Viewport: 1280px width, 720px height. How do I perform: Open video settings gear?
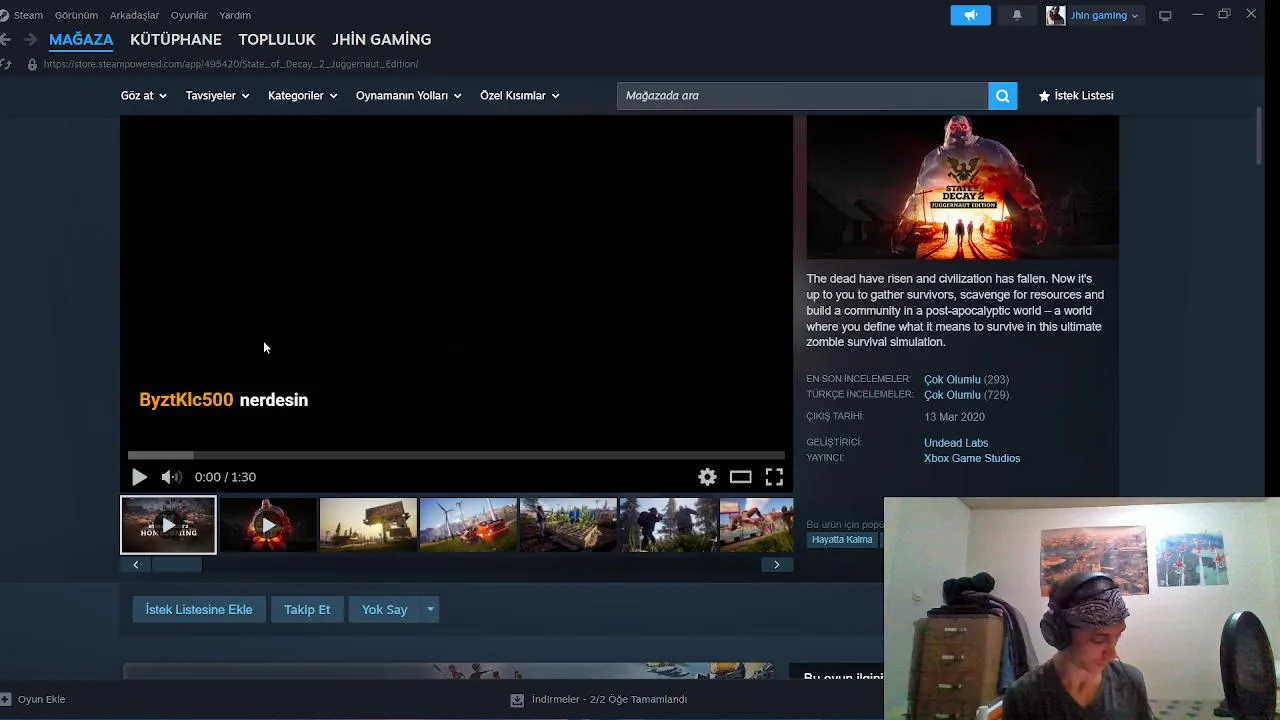[x=707, y=477]
